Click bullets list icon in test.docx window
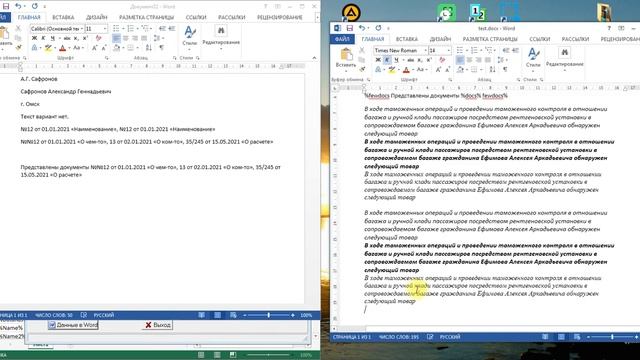The width and height of the screenshot is (640, 360). (460, 50)
